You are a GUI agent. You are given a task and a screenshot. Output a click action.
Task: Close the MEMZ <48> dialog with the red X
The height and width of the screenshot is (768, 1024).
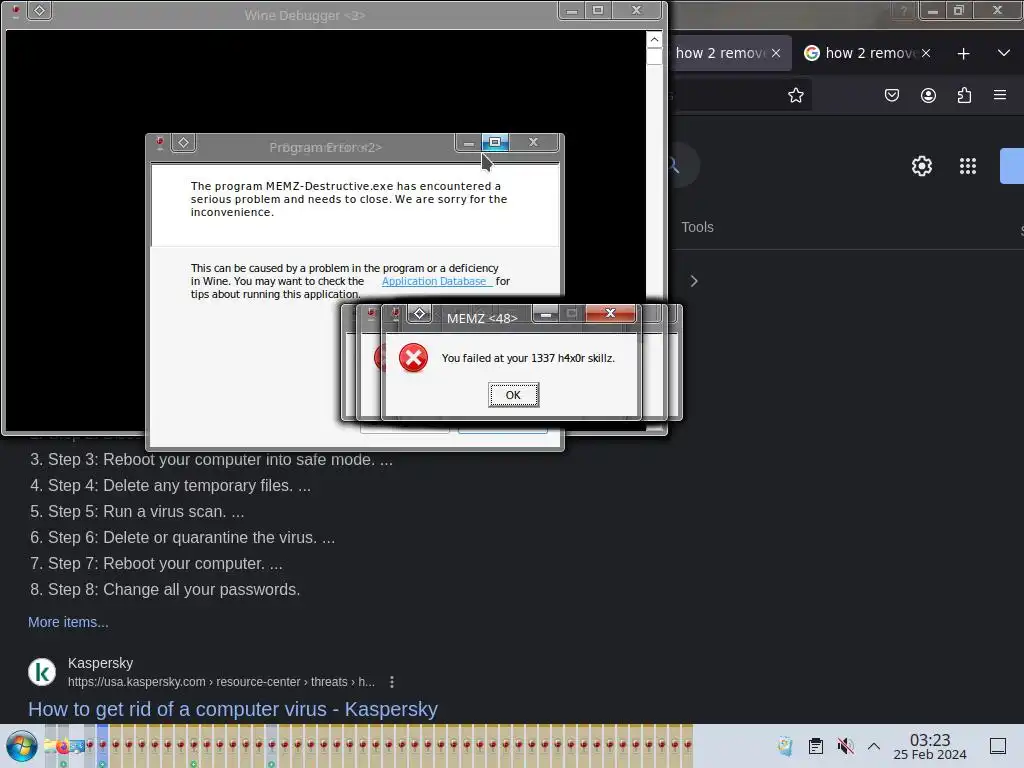point(611,313)
